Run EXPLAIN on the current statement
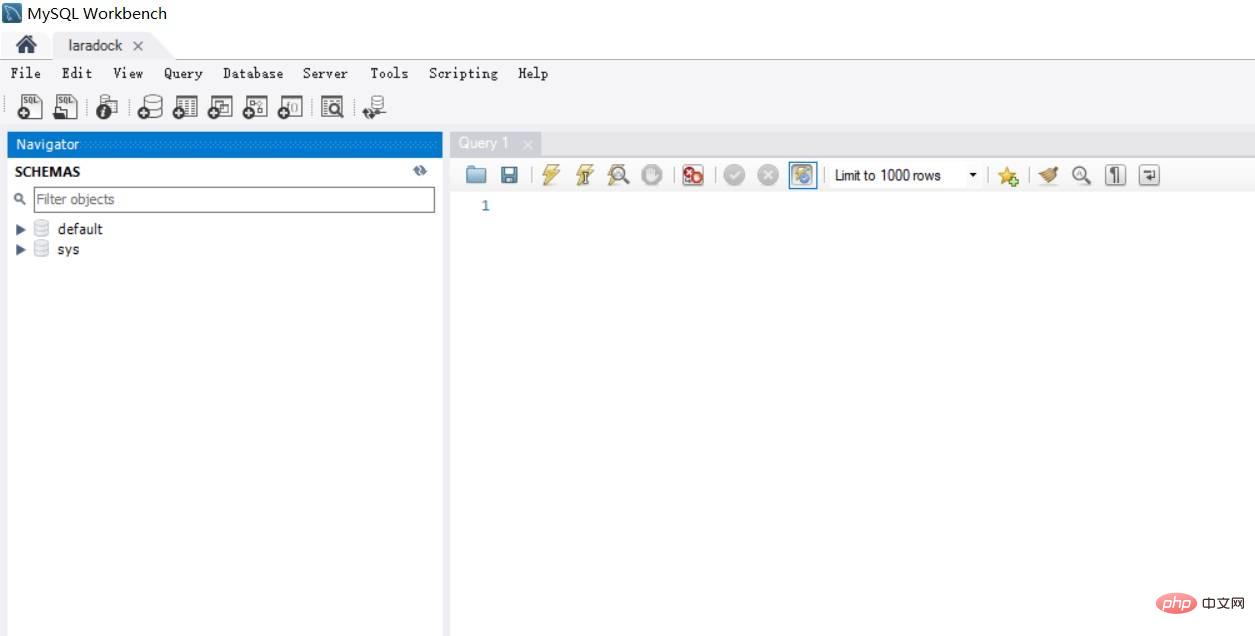The image size is (1255, 636). pos(618,175)
